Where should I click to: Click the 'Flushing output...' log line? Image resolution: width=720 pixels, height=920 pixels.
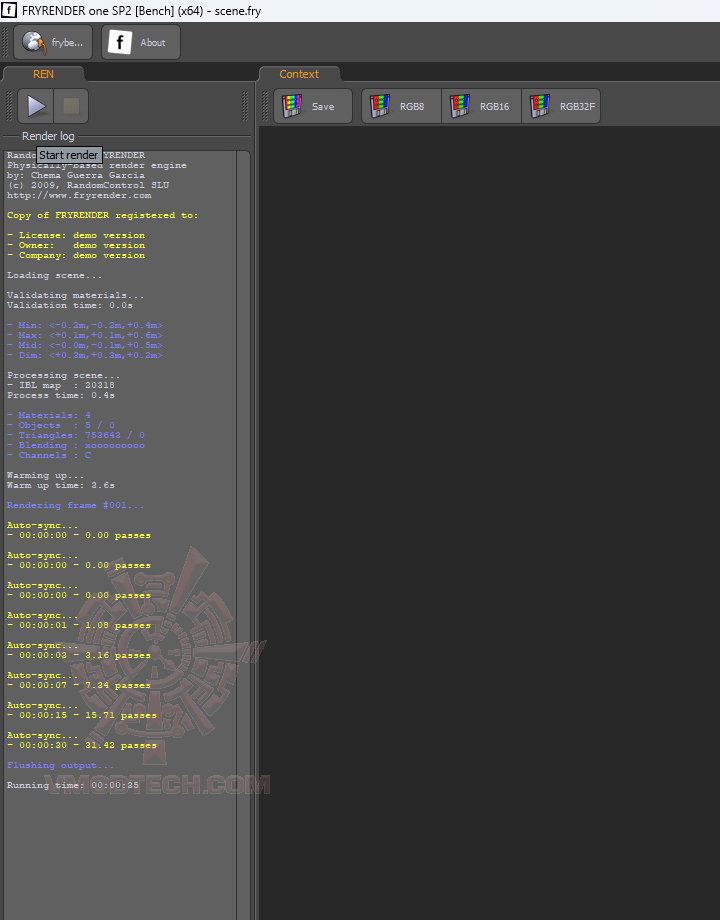pyautogui.click(x=60, y=765)
